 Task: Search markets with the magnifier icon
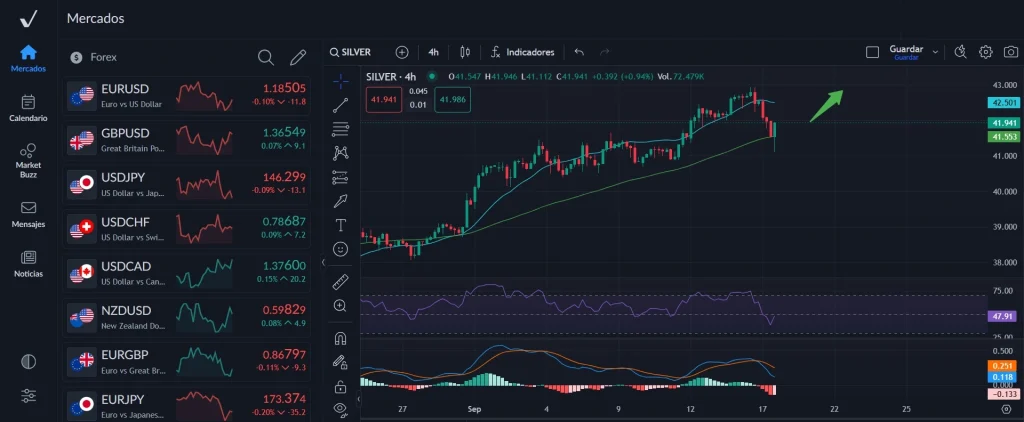(266, 57)
